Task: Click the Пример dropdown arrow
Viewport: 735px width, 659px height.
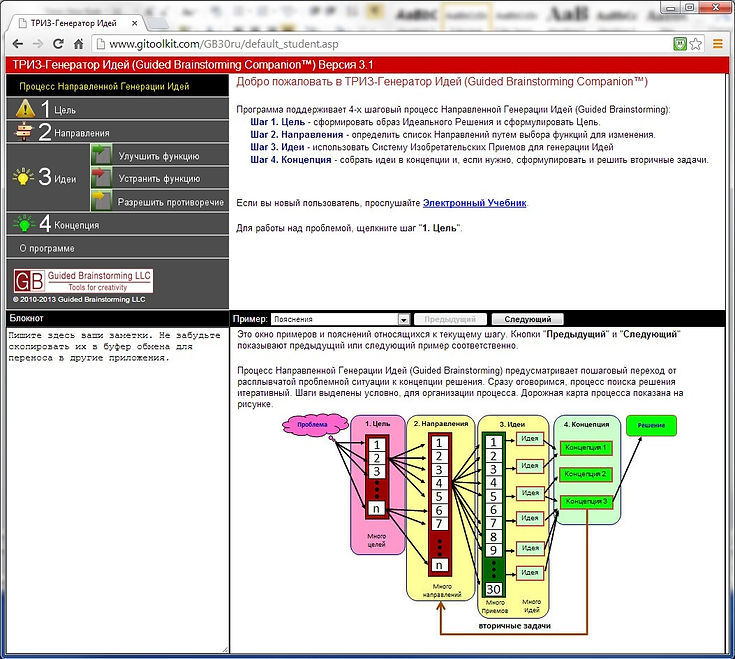Action: click(404, 320)
